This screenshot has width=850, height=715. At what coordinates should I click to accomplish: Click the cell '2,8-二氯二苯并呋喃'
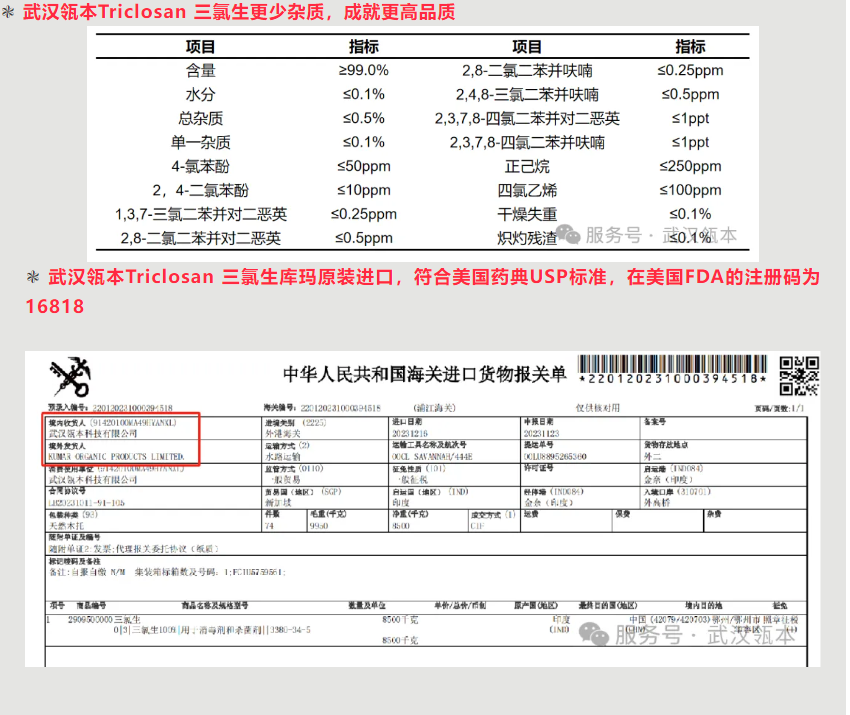pyautogui.click(x=527, y=70)
